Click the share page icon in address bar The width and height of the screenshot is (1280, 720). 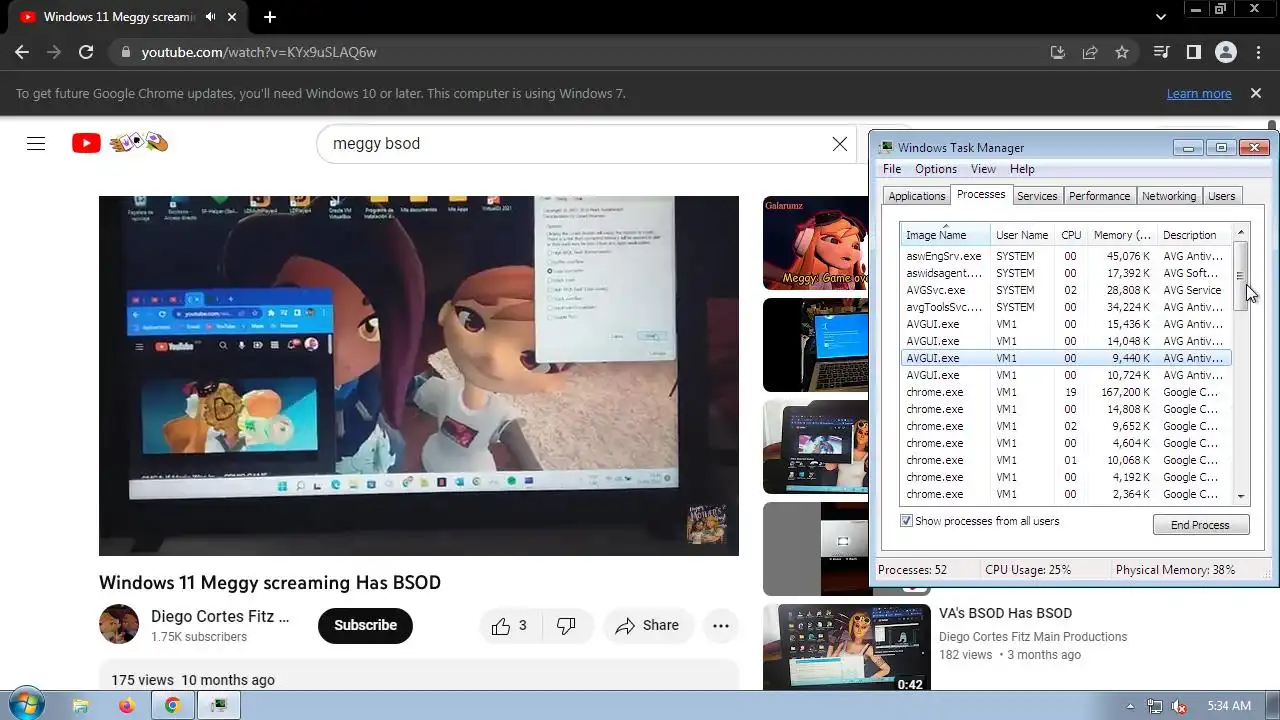(x=1090, y=52)
